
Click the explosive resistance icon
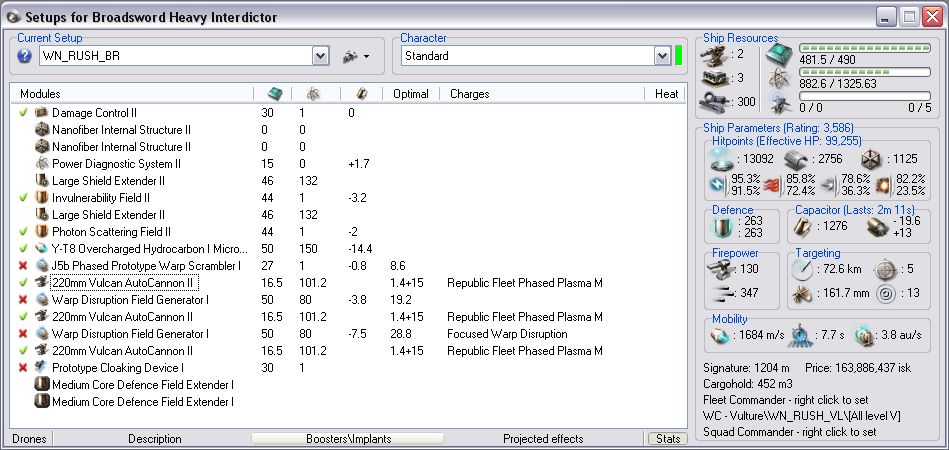click(x=882, y=184)
